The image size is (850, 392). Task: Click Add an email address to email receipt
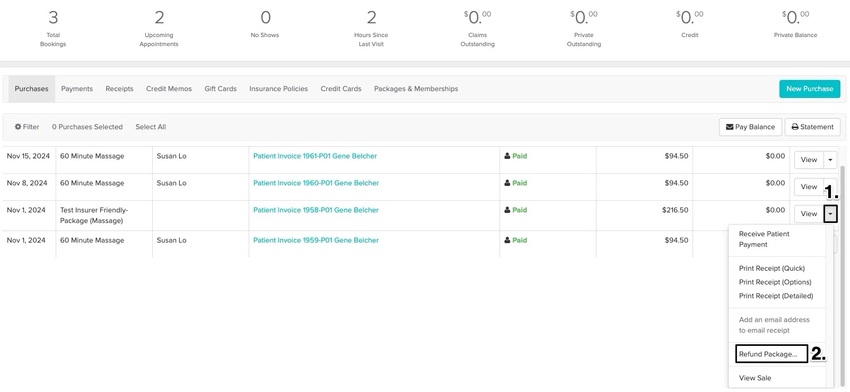pyautogui.click(x=774, y=325)
